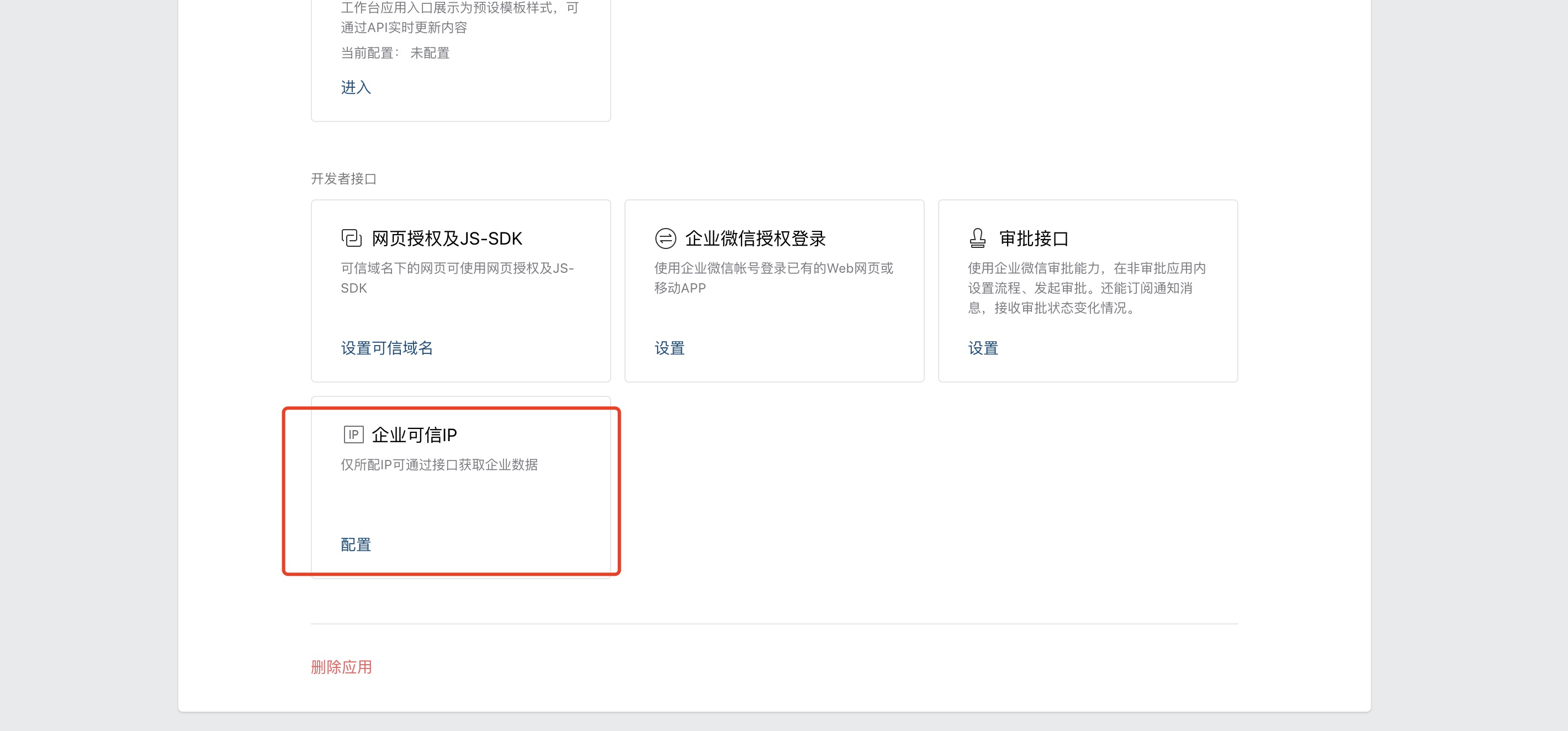Screen dimensions: 1568x731
Task: Select the 企业可信IP card title
Action: point(414,435)
